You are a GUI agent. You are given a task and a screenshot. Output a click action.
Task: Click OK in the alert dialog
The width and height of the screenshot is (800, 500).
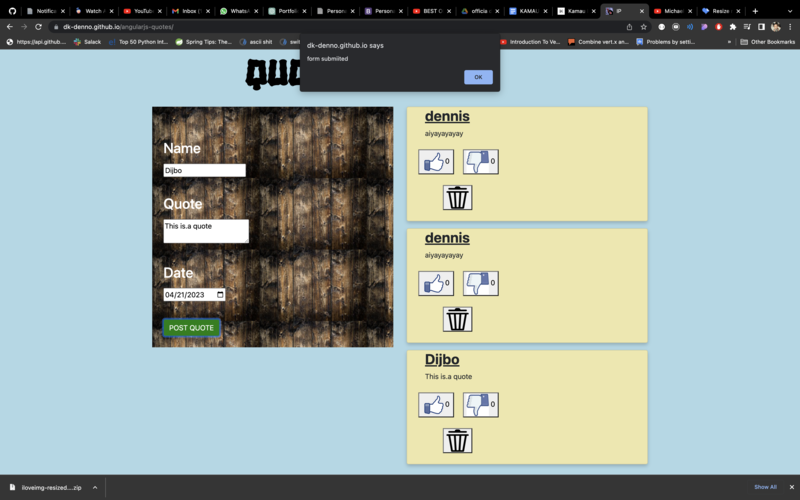pyautogui.click(x=478, y=77)
